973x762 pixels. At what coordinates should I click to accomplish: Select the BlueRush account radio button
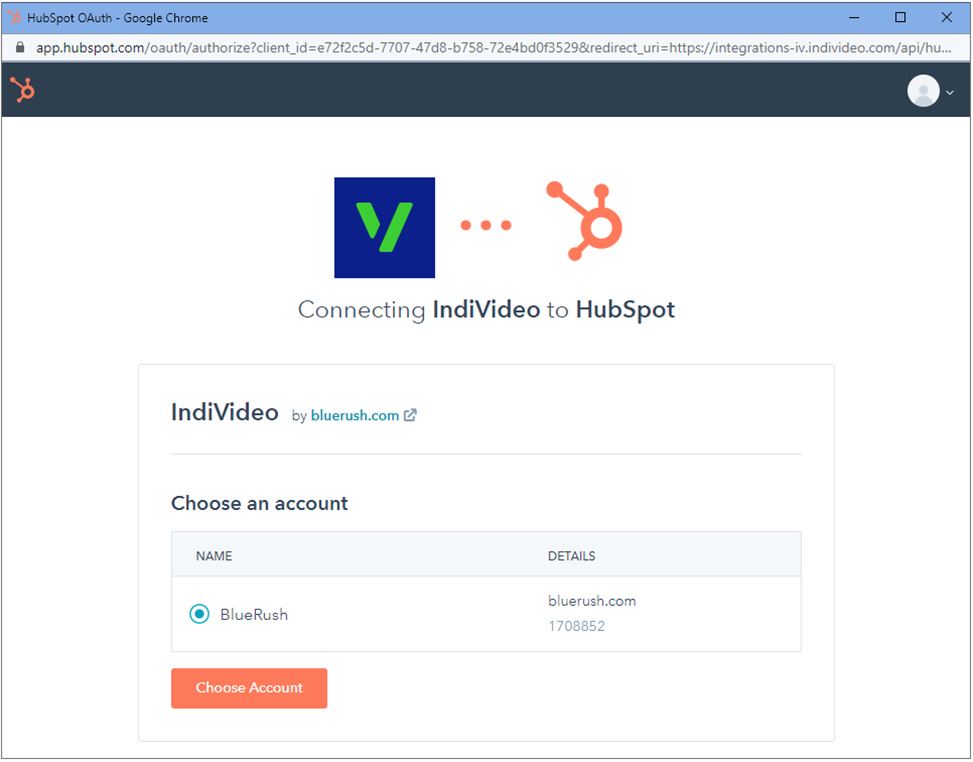pos(199,614)
